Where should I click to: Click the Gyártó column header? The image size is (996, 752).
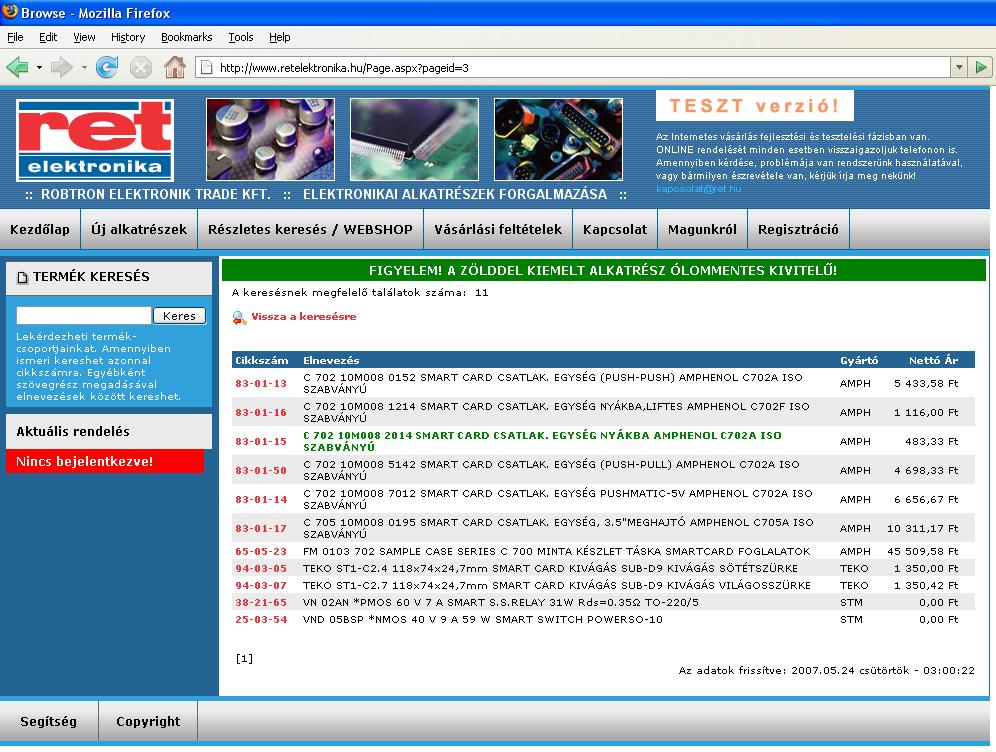859,360
